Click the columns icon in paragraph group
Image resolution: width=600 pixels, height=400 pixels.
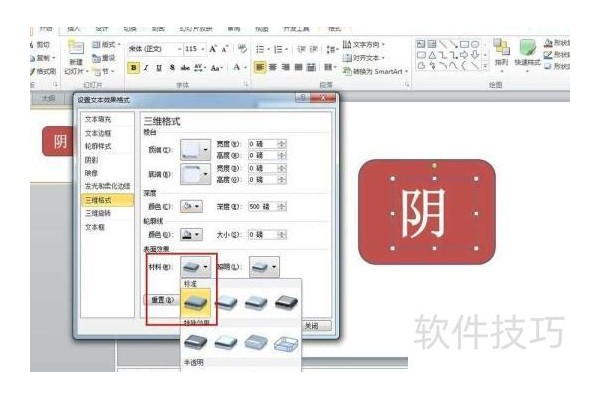[329, 67]
